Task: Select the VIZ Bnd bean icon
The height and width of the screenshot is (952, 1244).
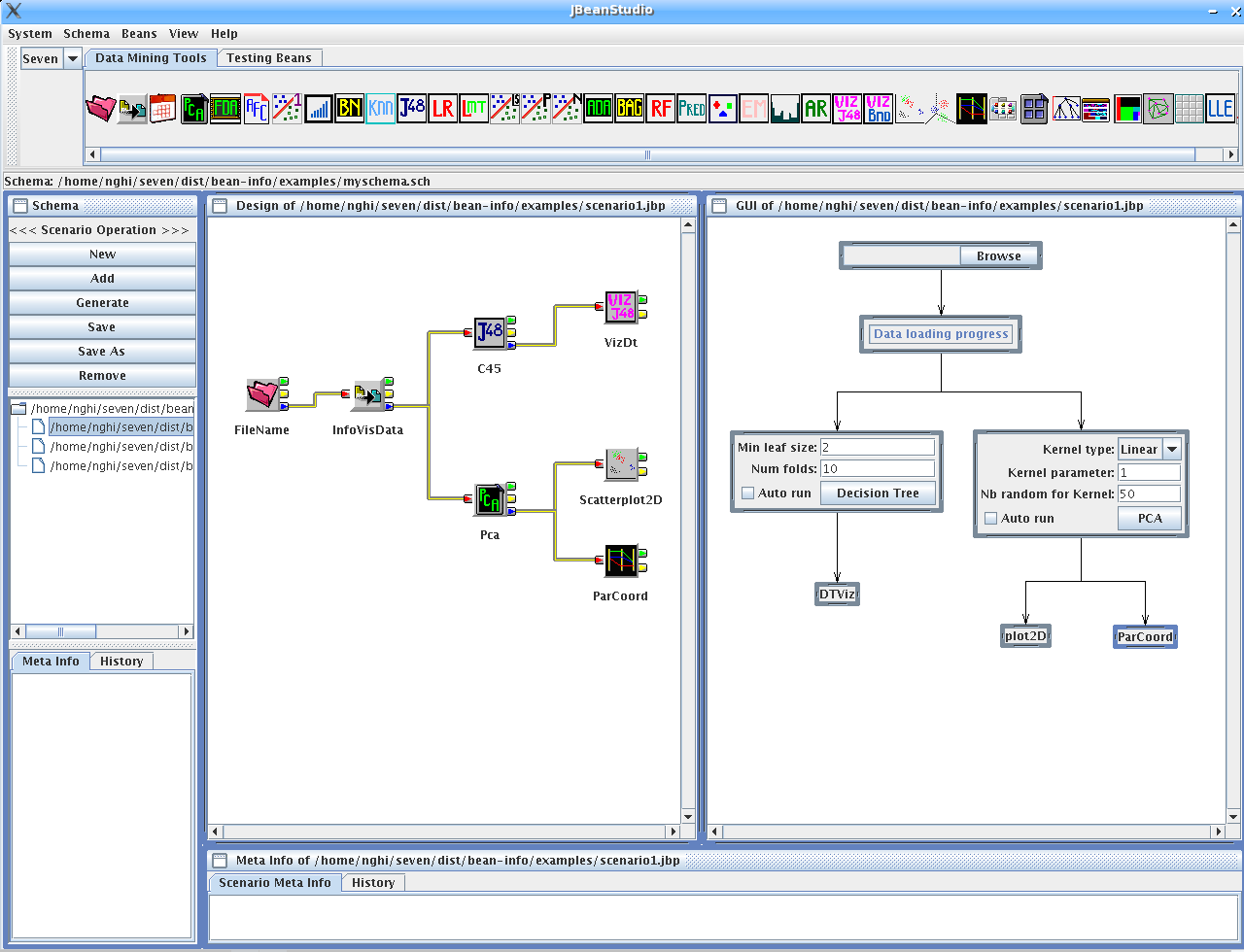Action: click(x=879, y=108)
